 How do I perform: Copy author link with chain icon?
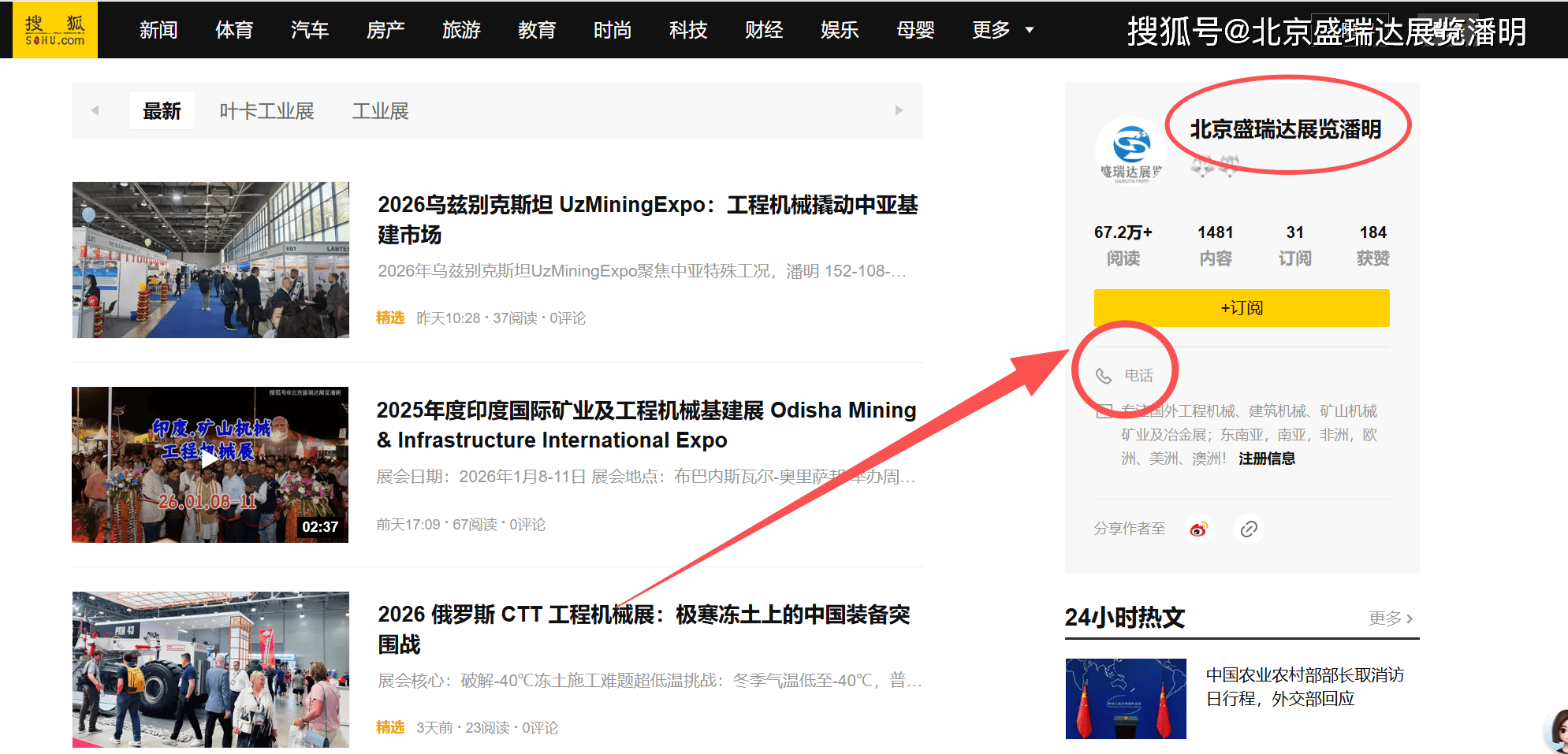1249,529
